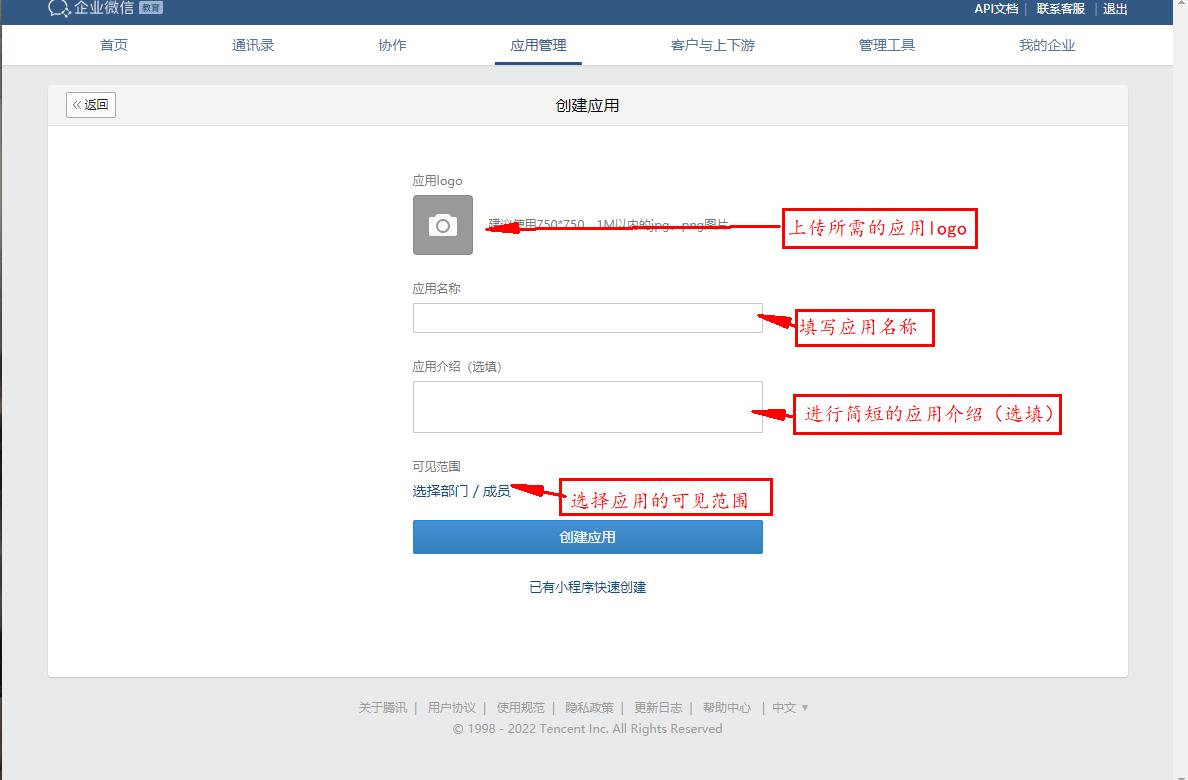
Task: Click the camera icon to upload app logo
Action: [442, 225]
